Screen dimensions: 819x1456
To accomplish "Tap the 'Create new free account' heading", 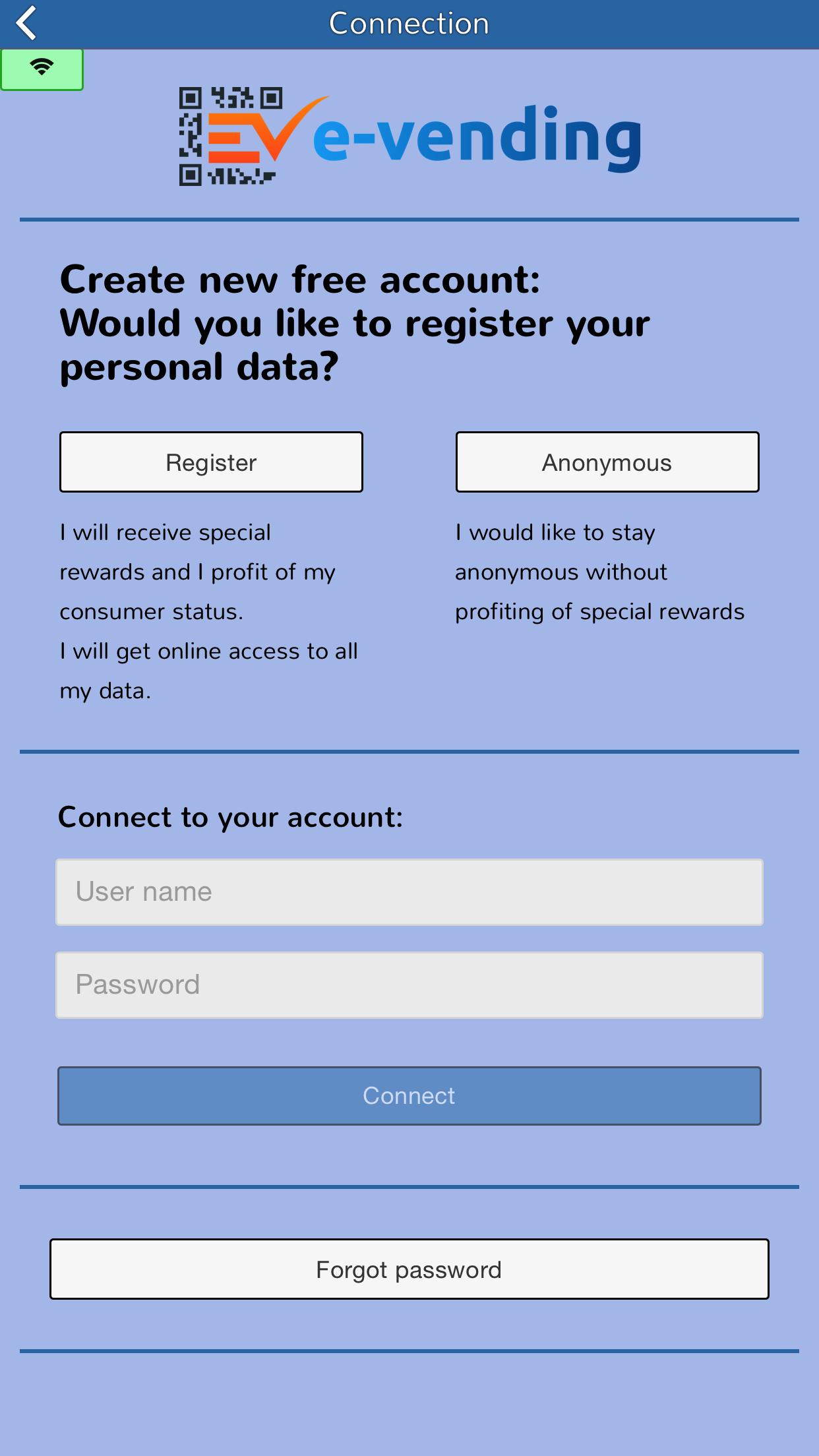I will [x=300, y=280].
